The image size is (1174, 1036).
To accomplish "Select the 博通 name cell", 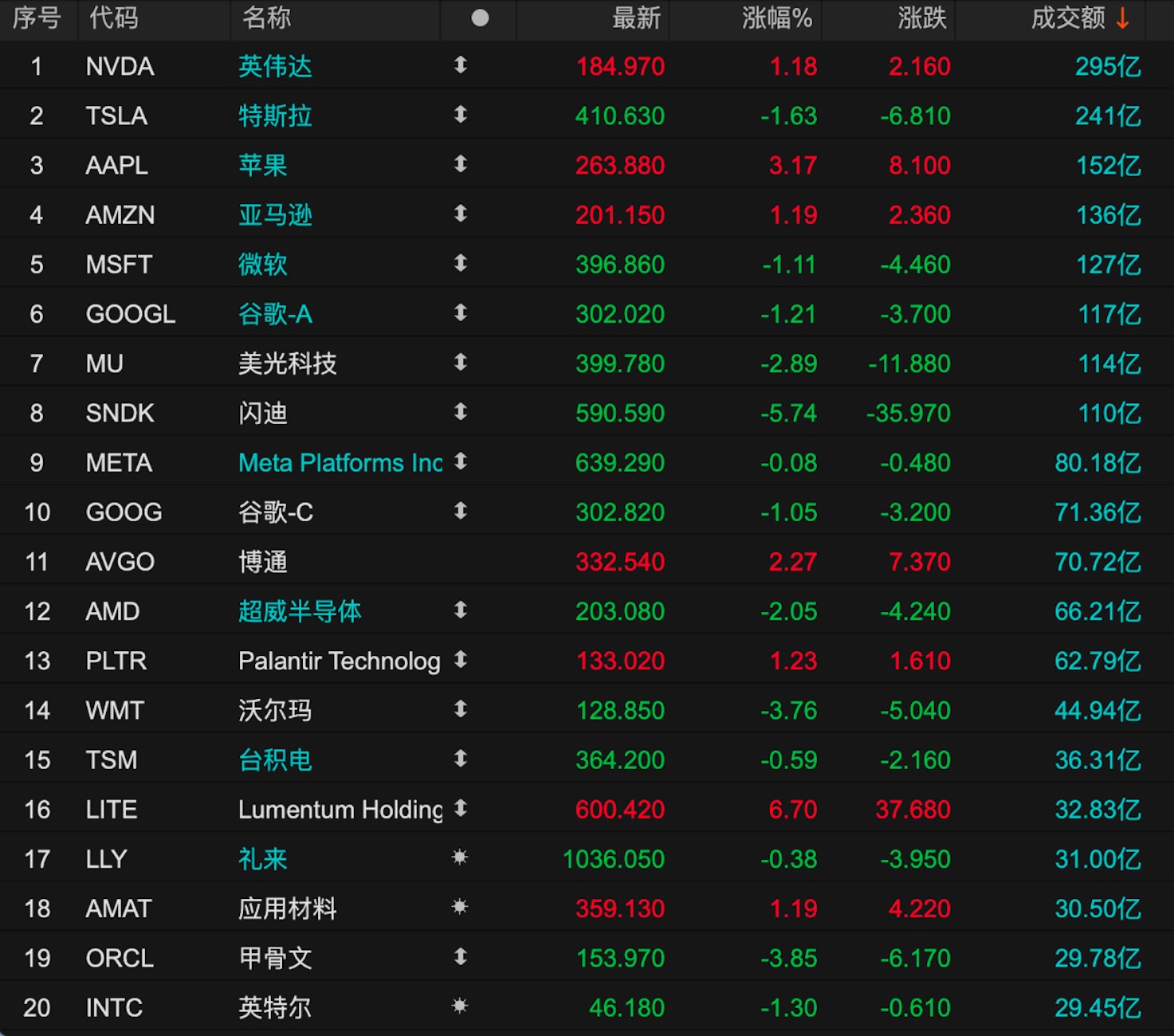I will point(263,562).
